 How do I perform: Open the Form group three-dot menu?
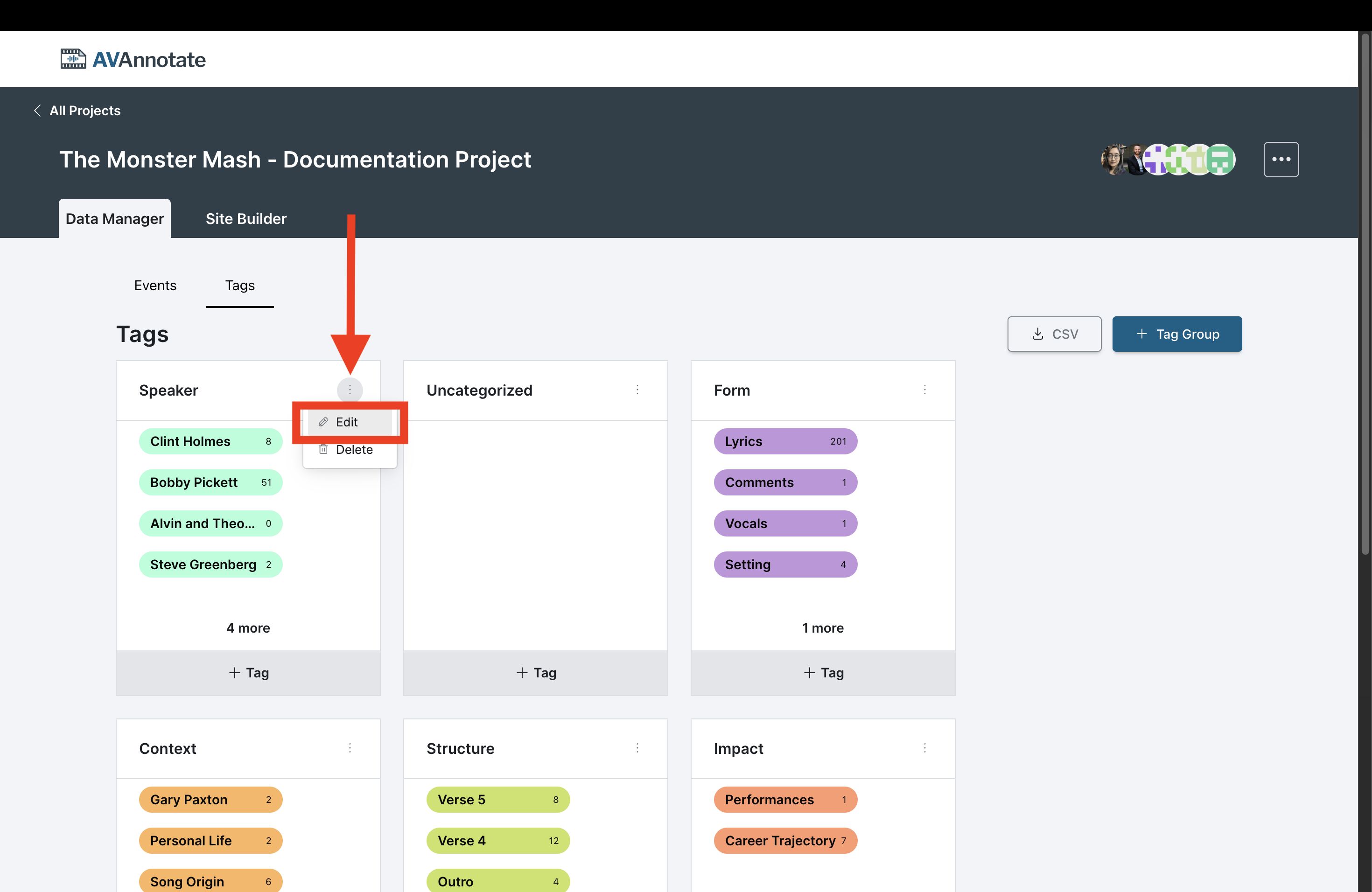pyautogui.click(x=924, y=390)
